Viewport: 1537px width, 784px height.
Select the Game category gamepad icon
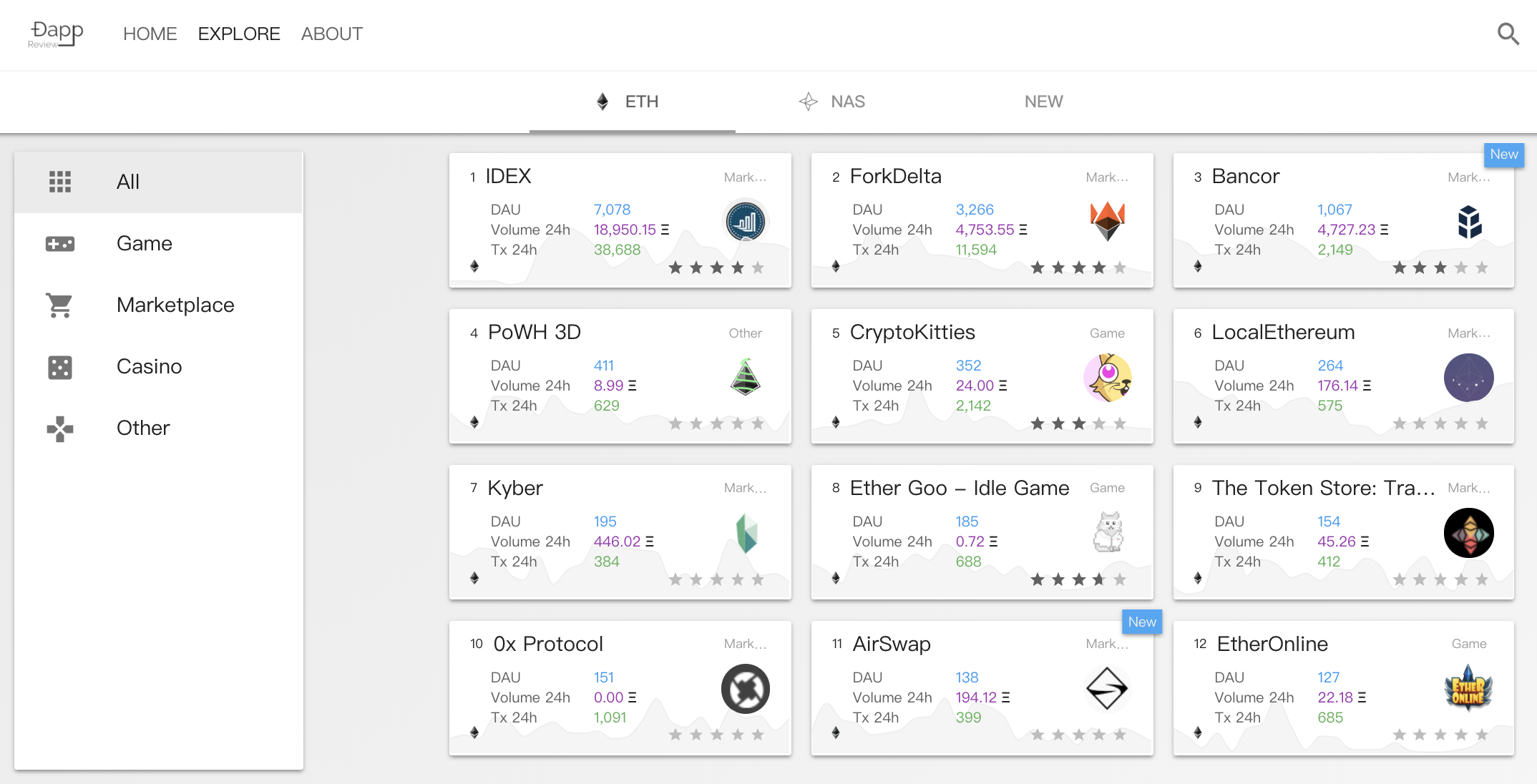click(x=61, y=243)
